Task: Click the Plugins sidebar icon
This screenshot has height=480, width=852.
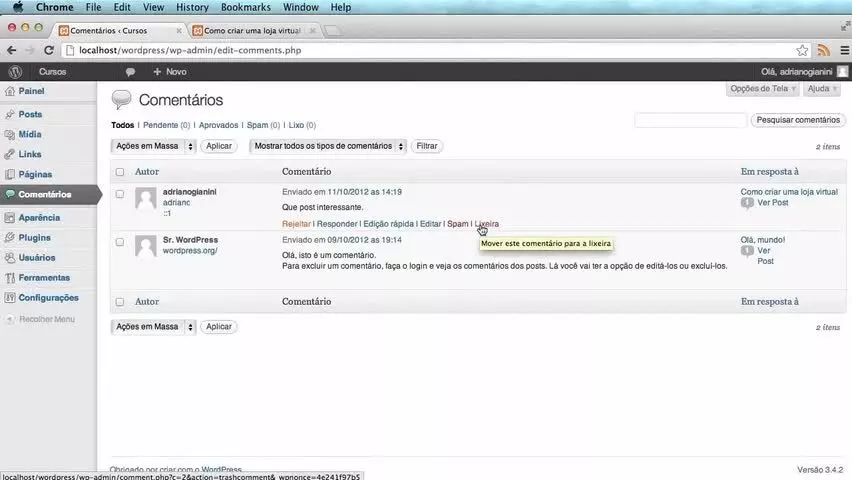Action: 9,238
